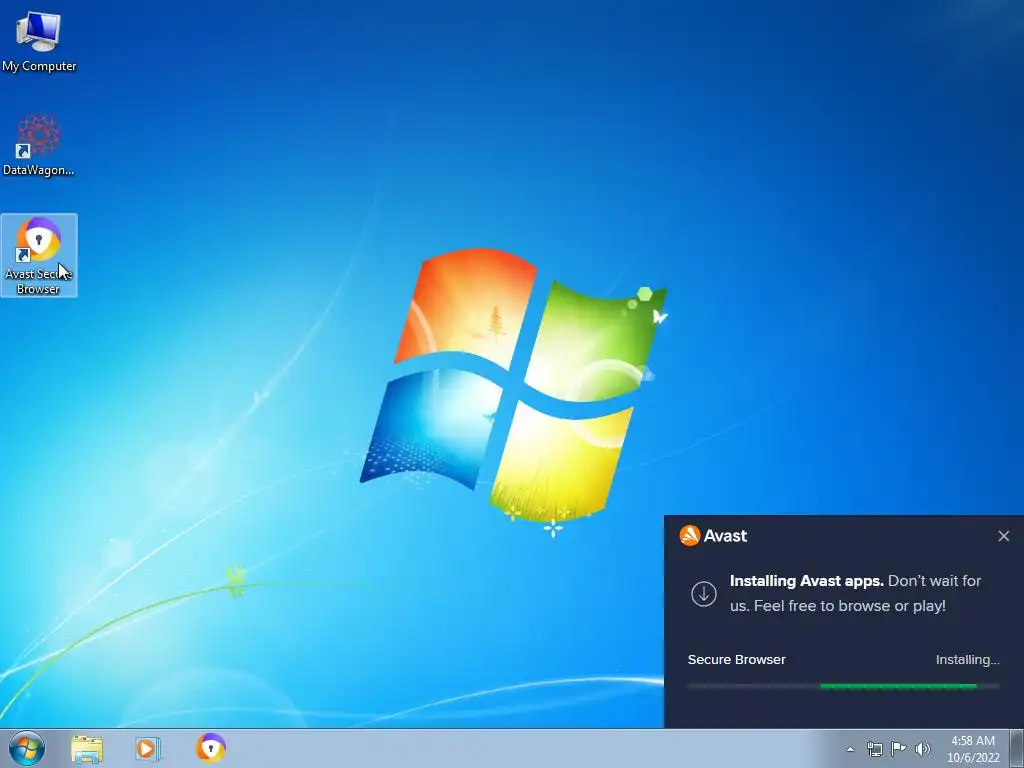Click the "Installing Avast apps." message
Screen dimensions: 1024x768
click(807, 581)
